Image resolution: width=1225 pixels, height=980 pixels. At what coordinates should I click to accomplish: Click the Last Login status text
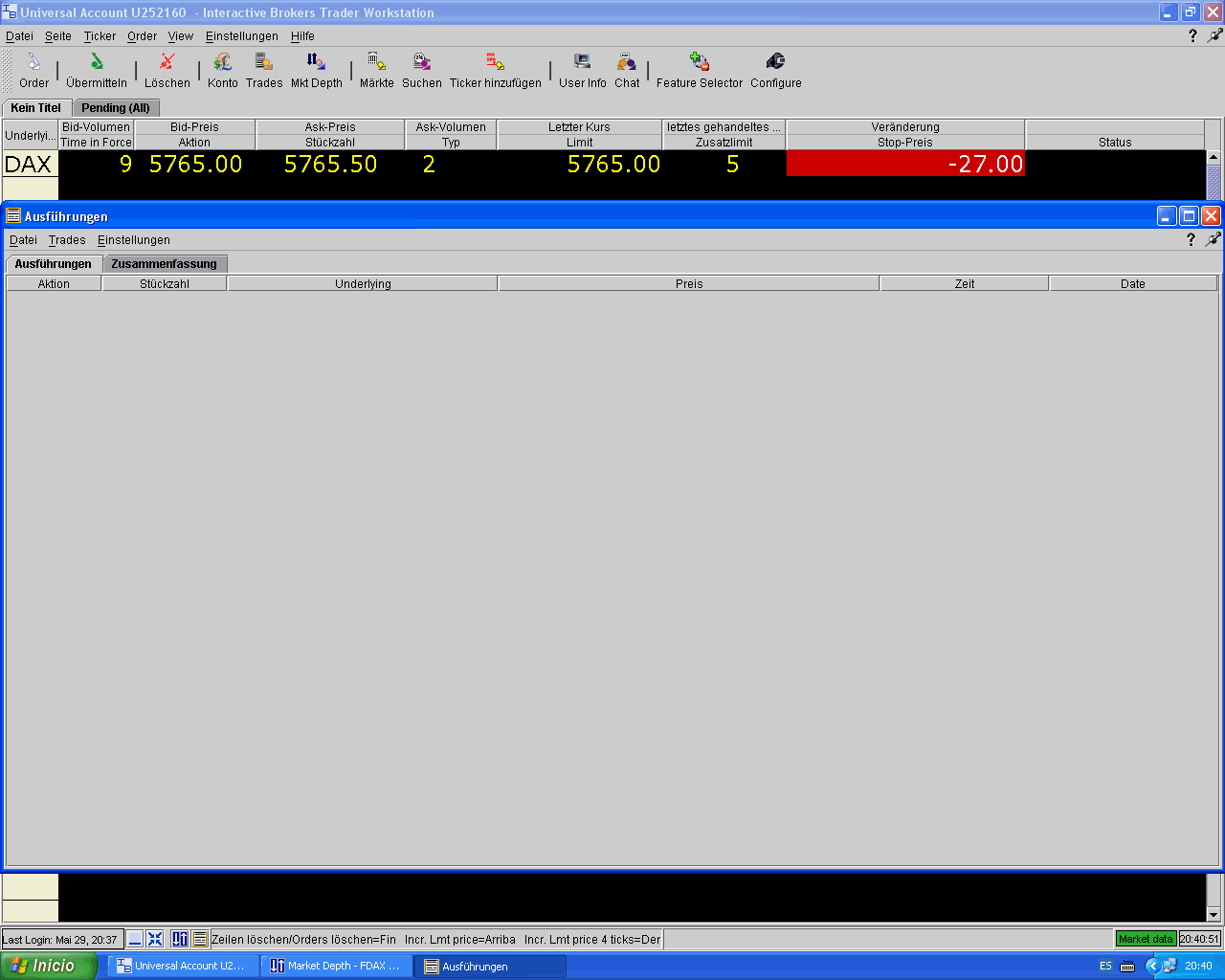coord(60,939)
